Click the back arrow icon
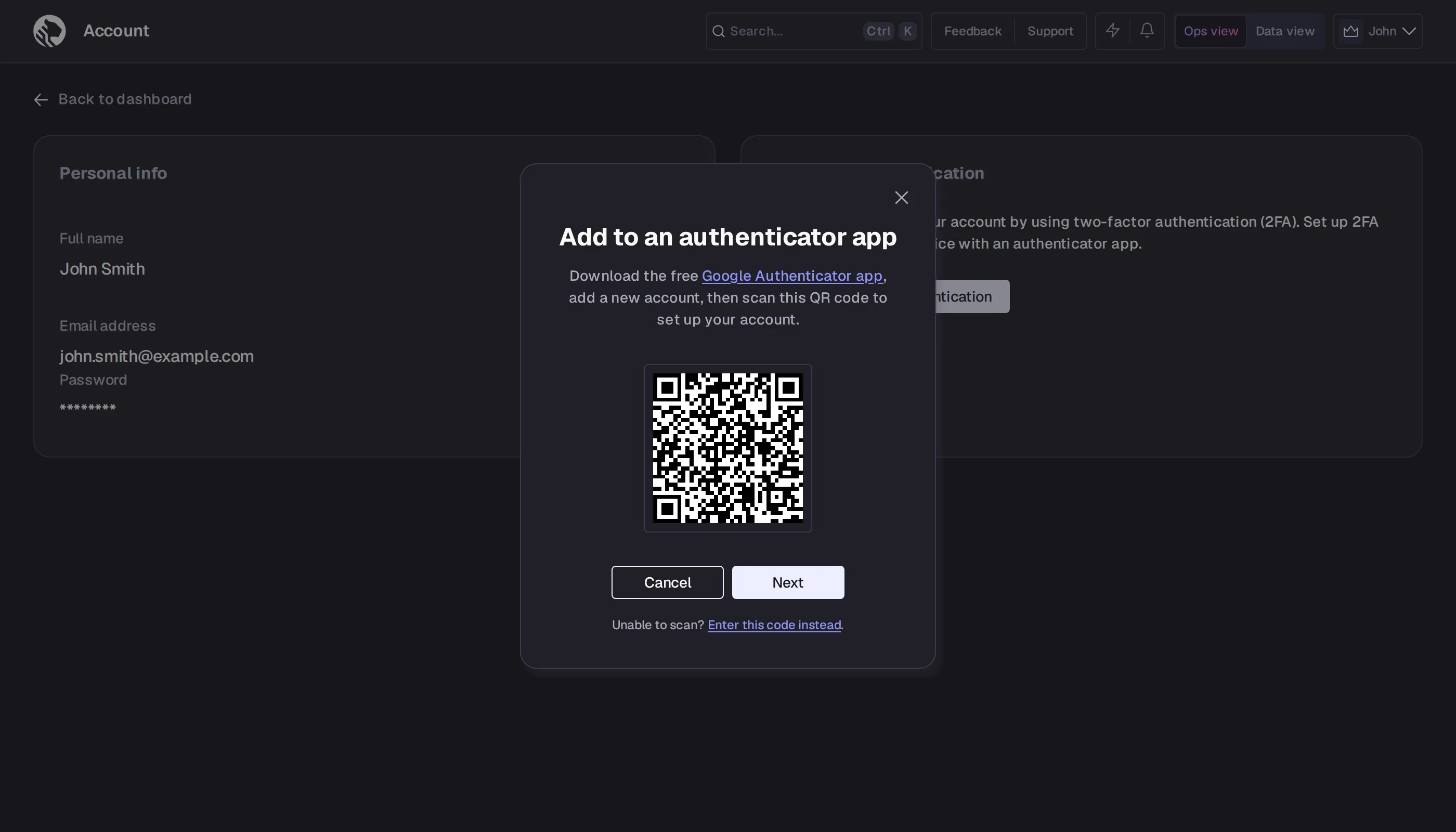Image resolution: width=1456 pixels, height=832 pixels. click(x=41, y=99)
